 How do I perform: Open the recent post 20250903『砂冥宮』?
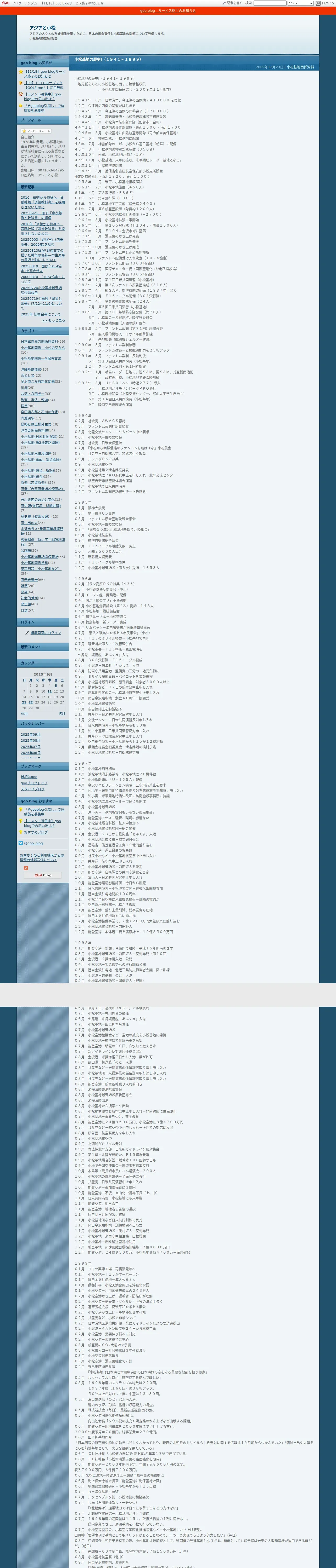43,242
